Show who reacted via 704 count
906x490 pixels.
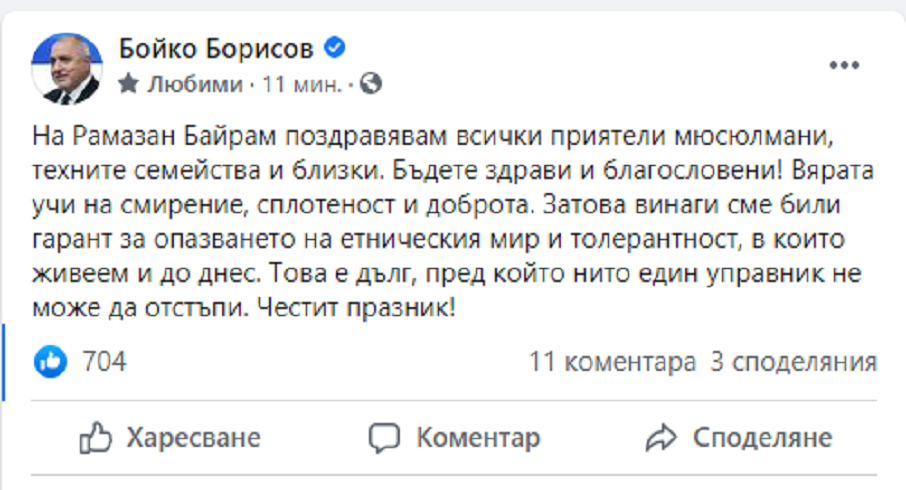[x=104, y=361]
